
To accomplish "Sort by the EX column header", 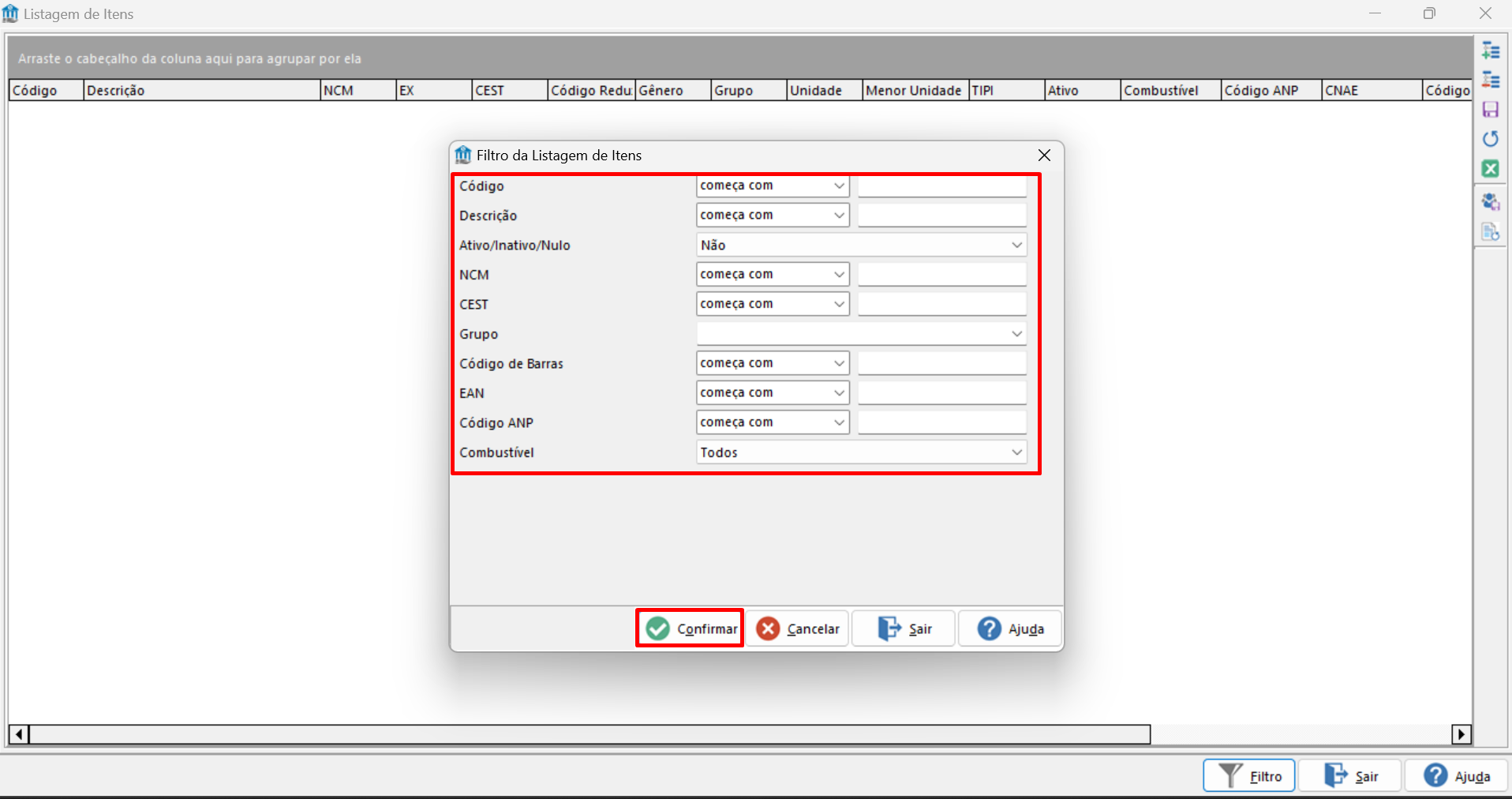I will (433, 90).
